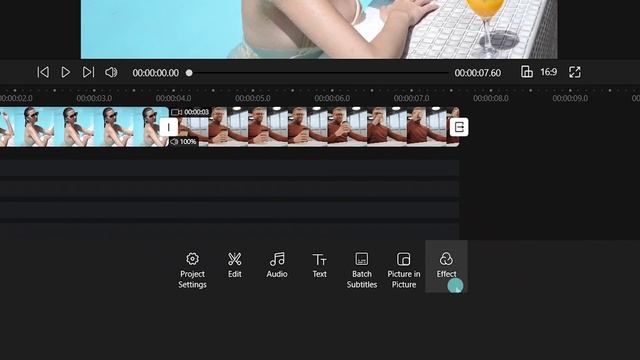This screenshot has width=640, height=360.
Task: Skip to next frame button
Action: [88, 72]
